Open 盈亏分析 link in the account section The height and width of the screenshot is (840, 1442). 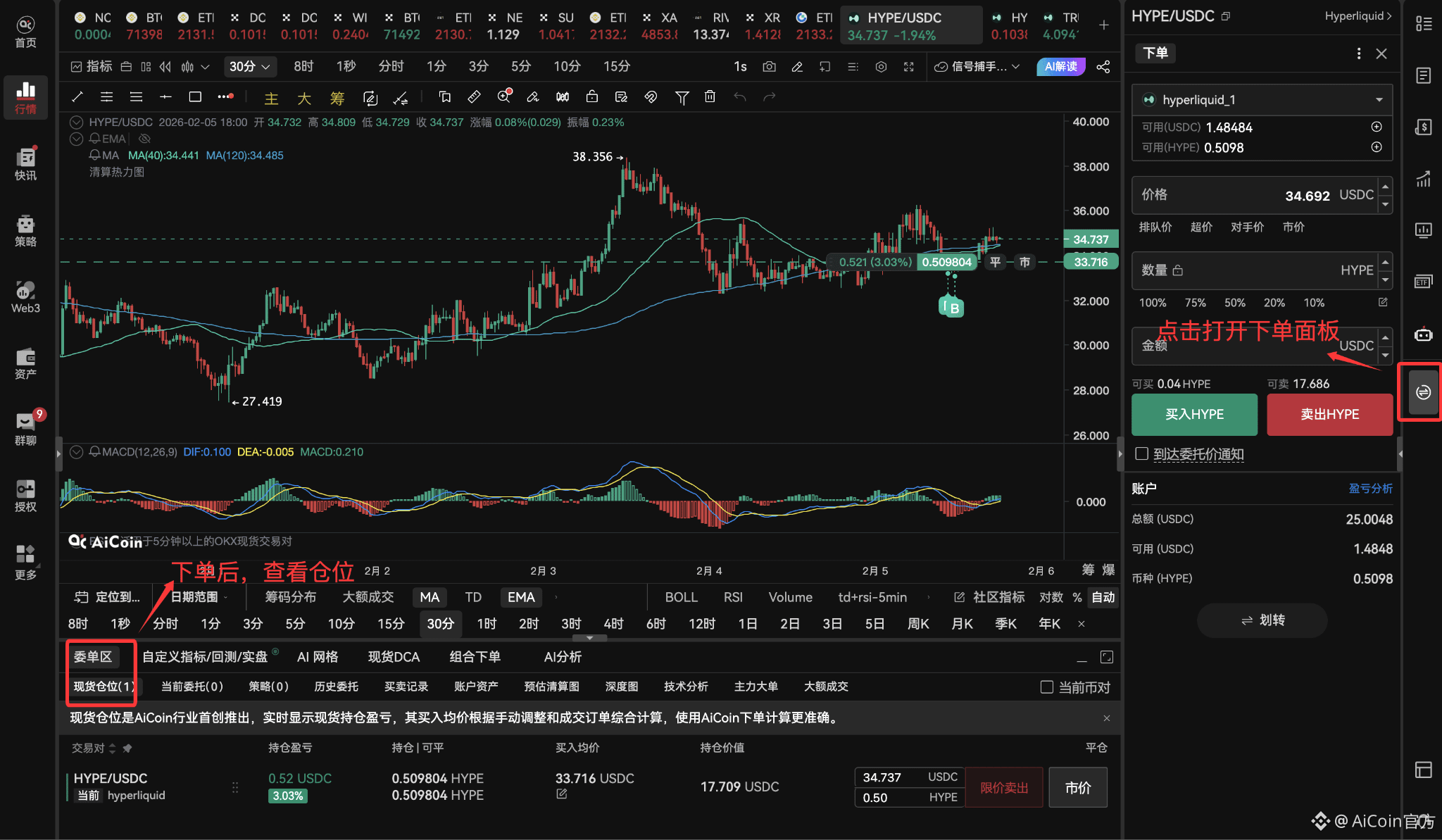[x=1370, y=488]
